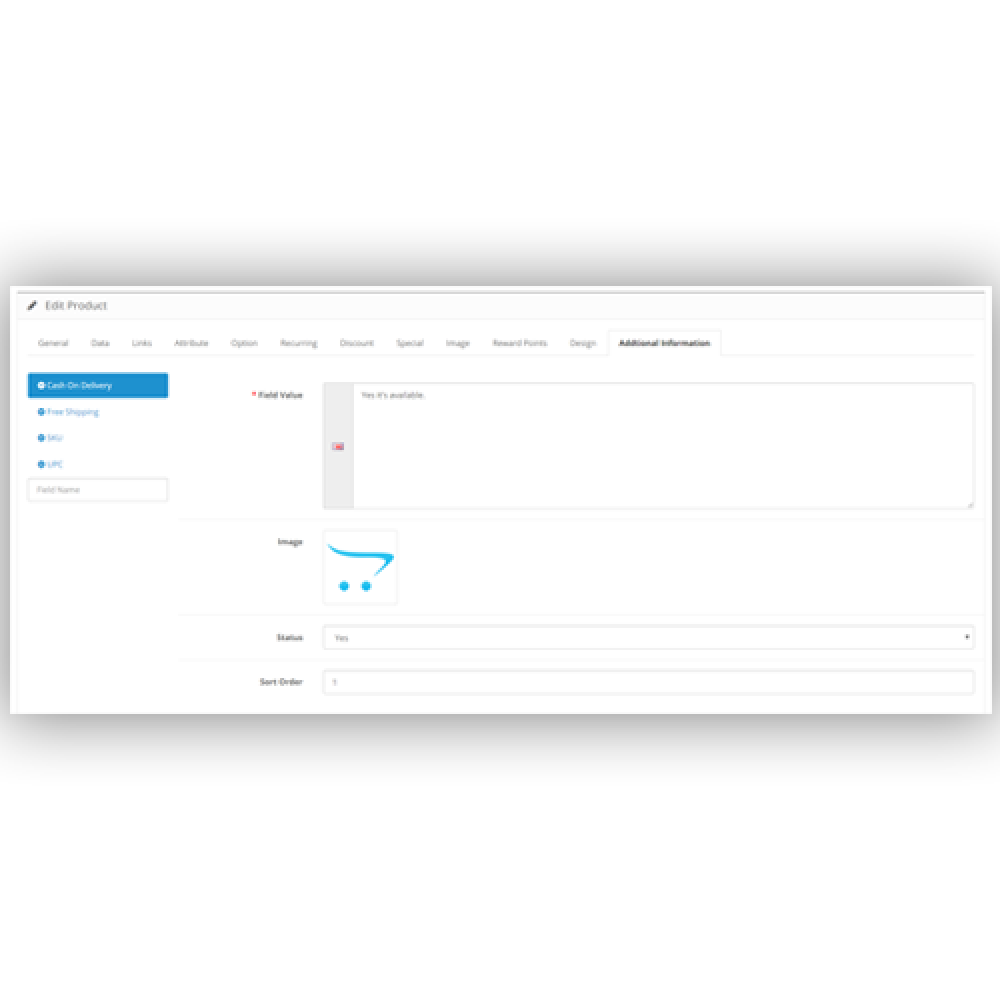The height and width of the screenshot is (1000, 1000).
Task: Click the gear icon beside Cash On Delivery
Action: [x=39, y=386]
